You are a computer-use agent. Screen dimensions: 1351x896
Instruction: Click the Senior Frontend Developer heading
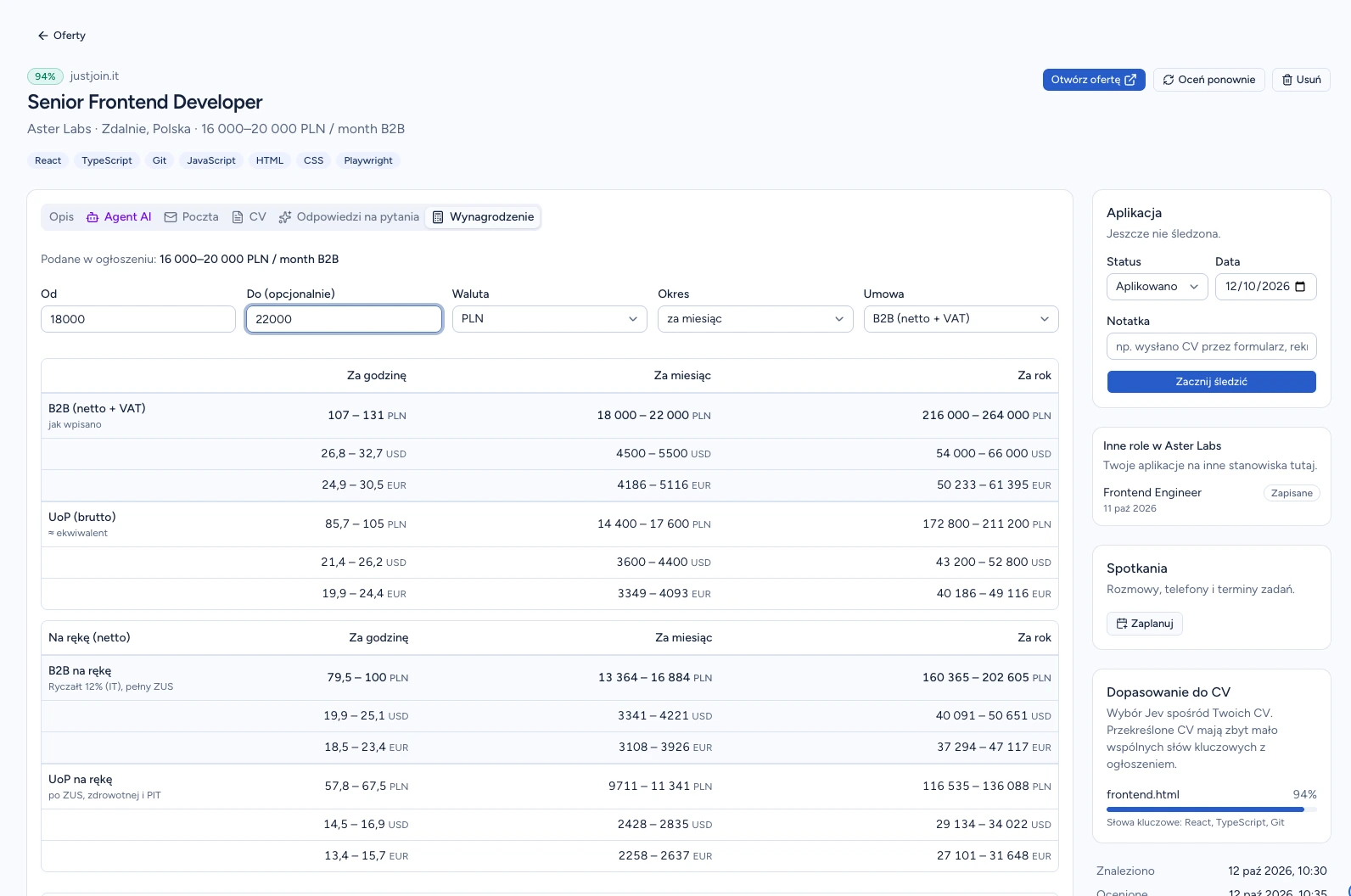tap(145, 102)
